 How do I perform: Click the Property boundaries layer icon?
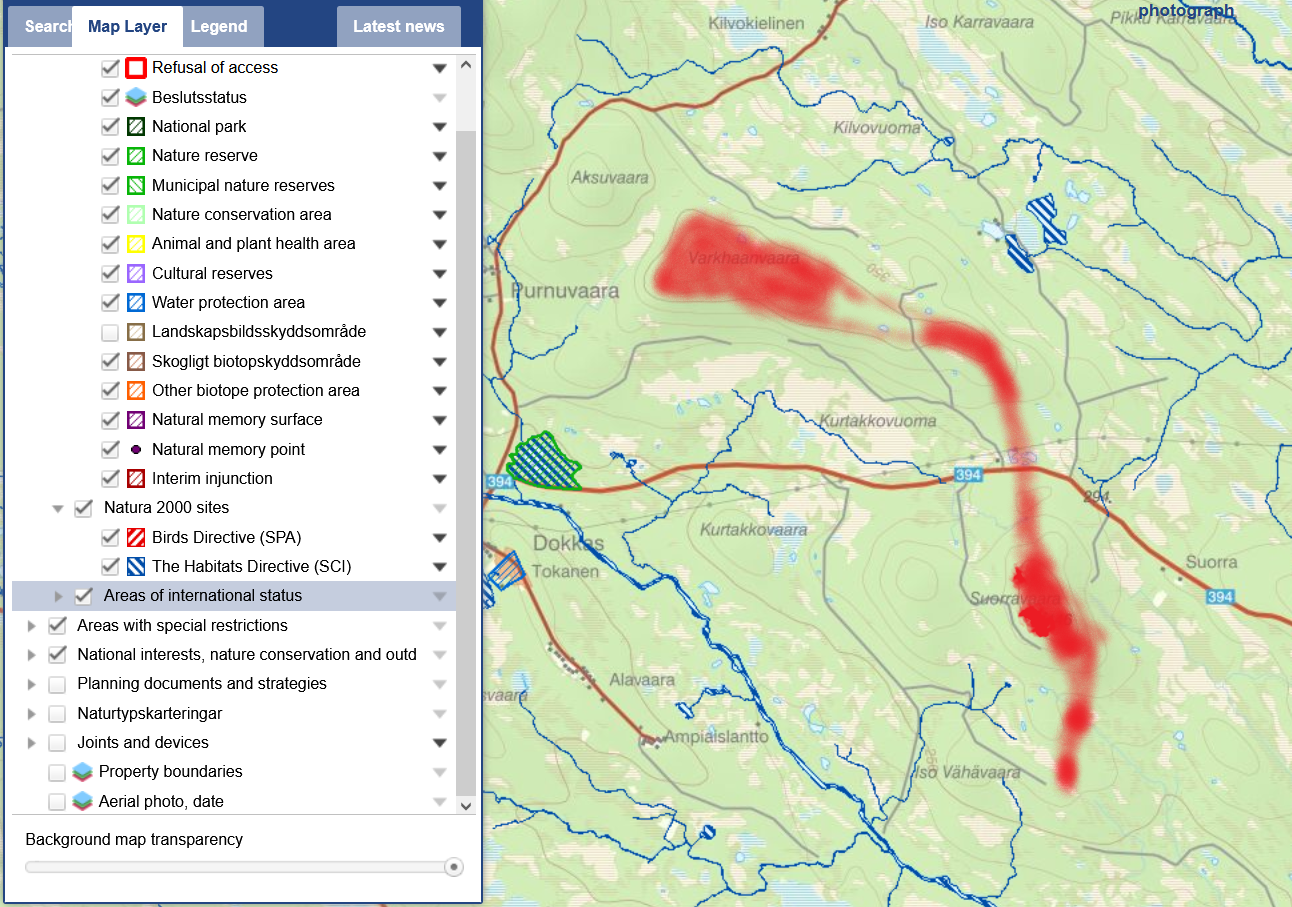coord(83,772)
